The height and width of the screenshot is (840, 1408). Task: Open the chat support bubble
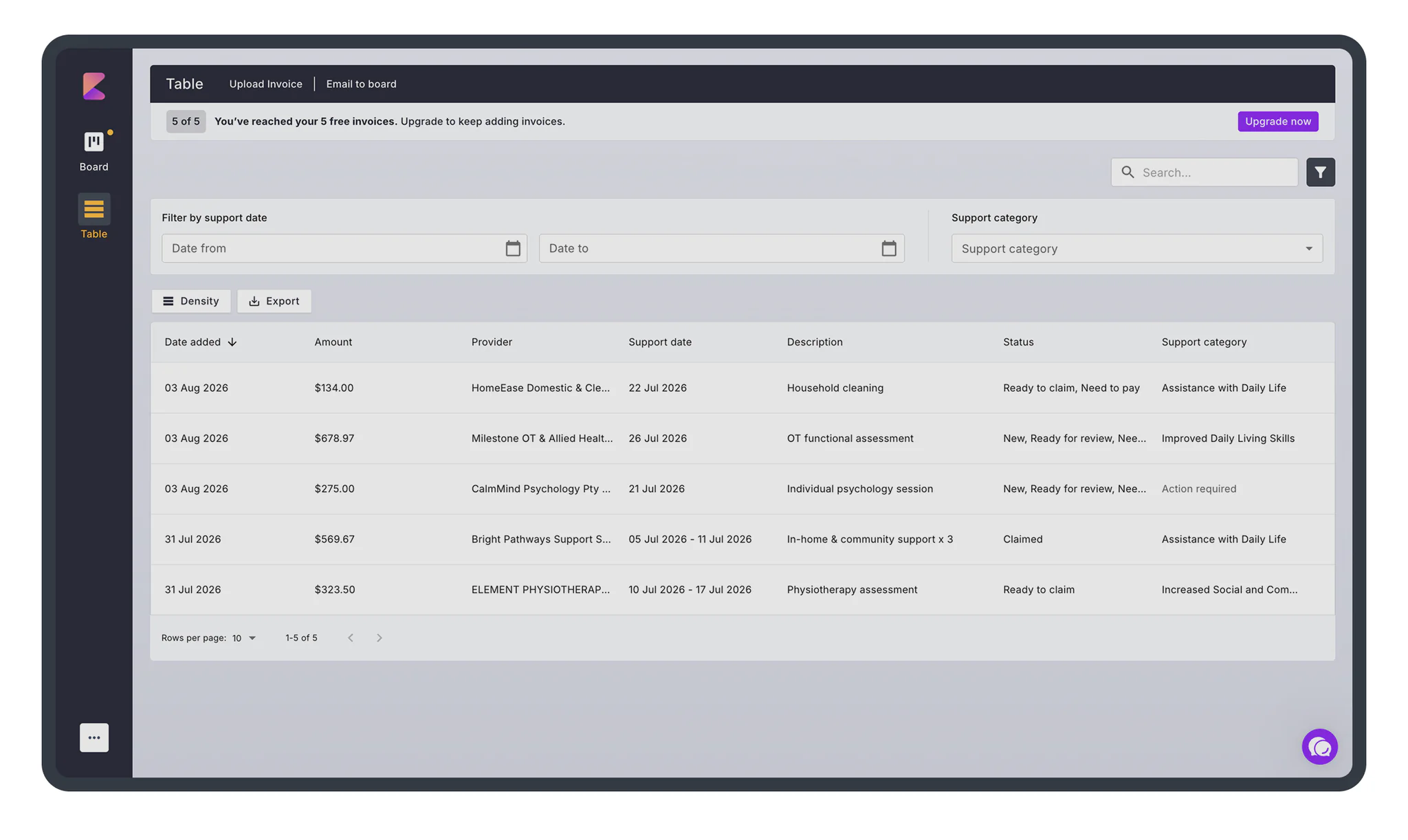pos(1319,747)
